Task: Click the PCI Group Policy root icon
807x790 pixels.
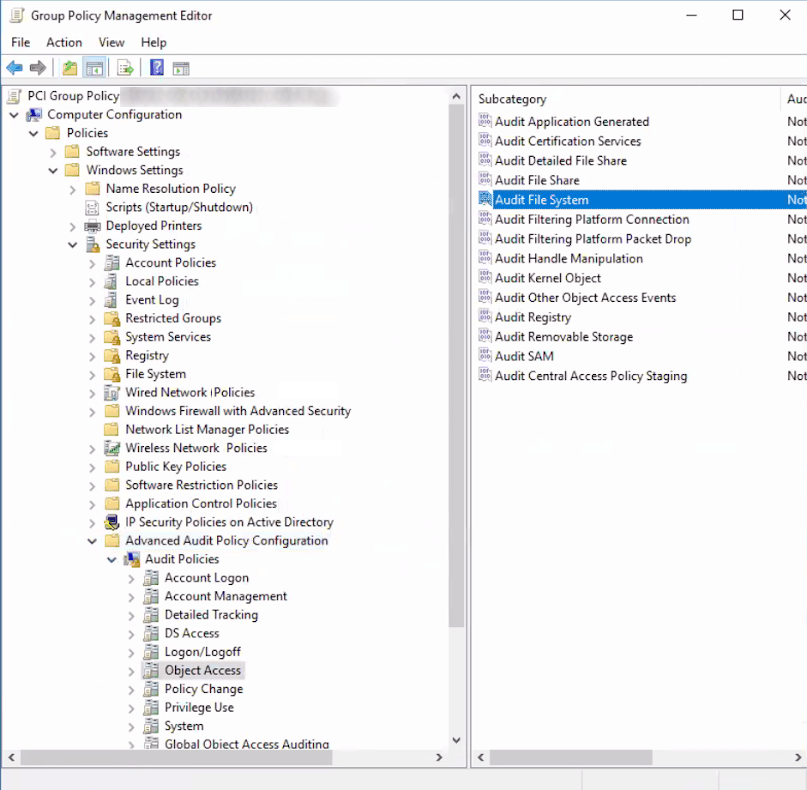Action: tap(15, 96)
